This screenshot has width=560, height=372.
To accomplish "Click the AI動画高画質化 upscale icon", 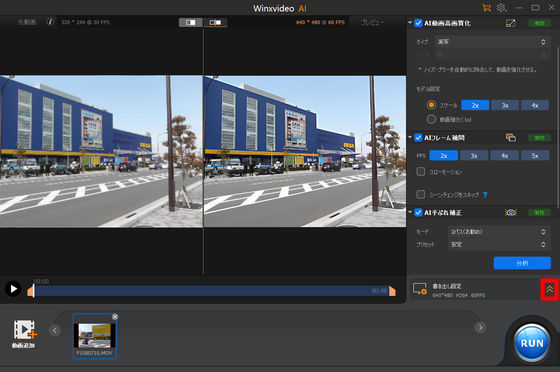I will [510, 23].
